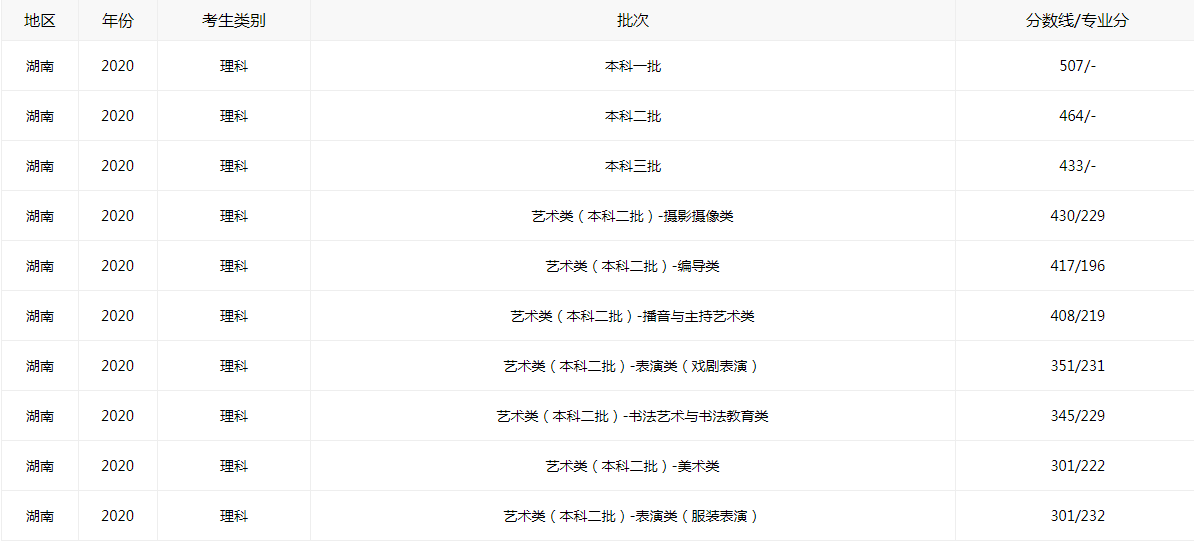Select the 美术类 art batch cell

[x=632, y=466]
